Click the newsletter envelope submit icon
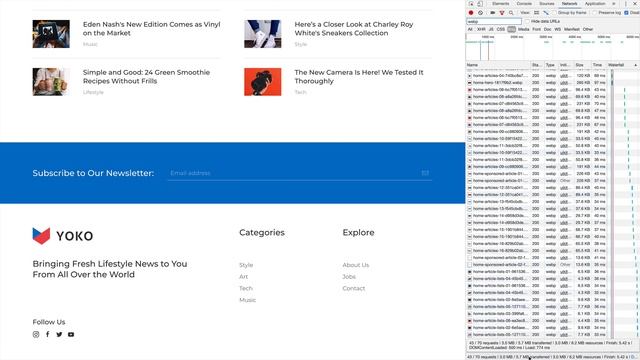The image size is (640, 360). (x=425, y=173)
